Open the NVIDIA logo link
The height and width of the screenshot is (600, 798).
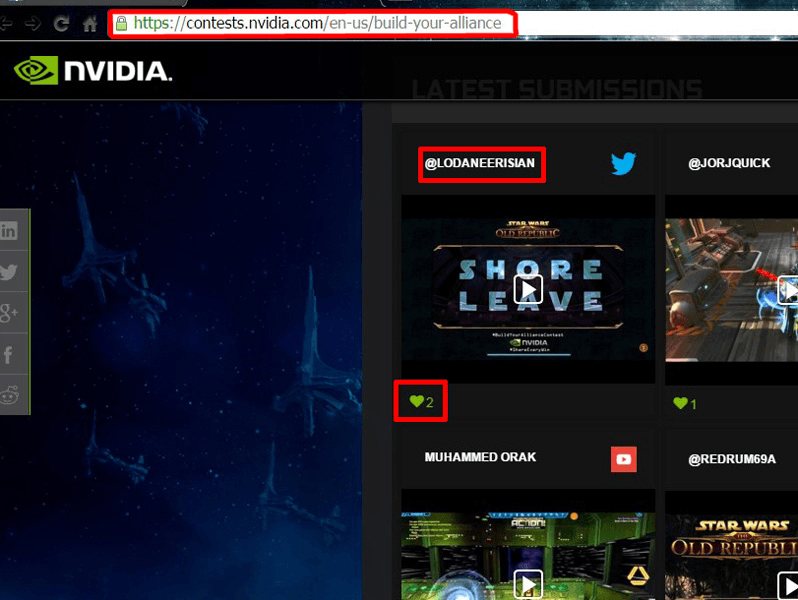click(93, 70)
